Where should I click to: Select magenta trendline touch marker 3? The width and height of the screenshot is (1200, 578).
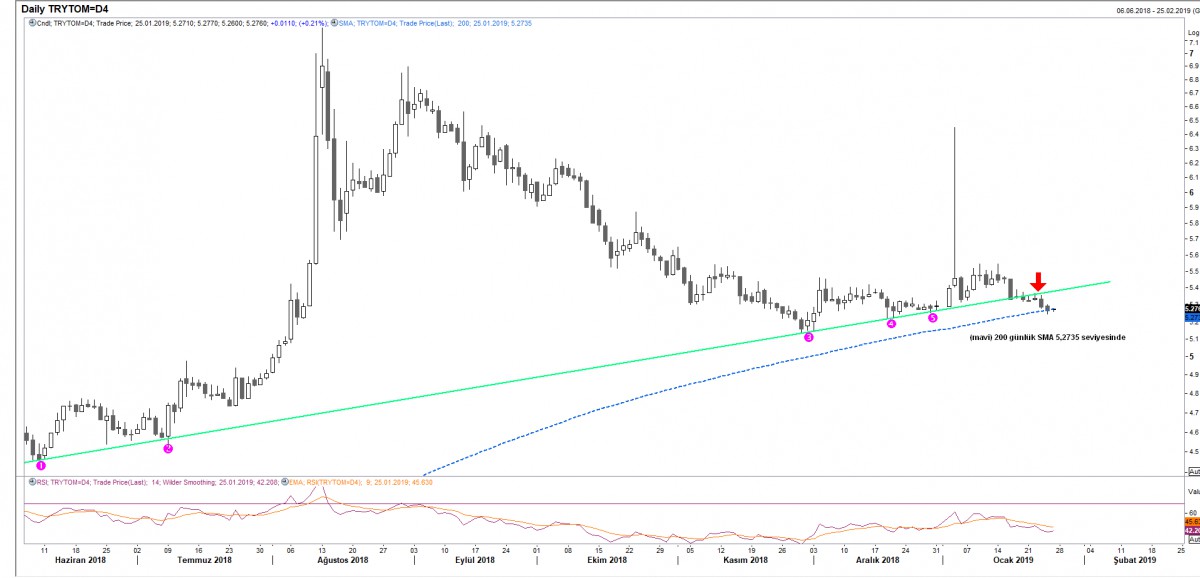point(809,337)
